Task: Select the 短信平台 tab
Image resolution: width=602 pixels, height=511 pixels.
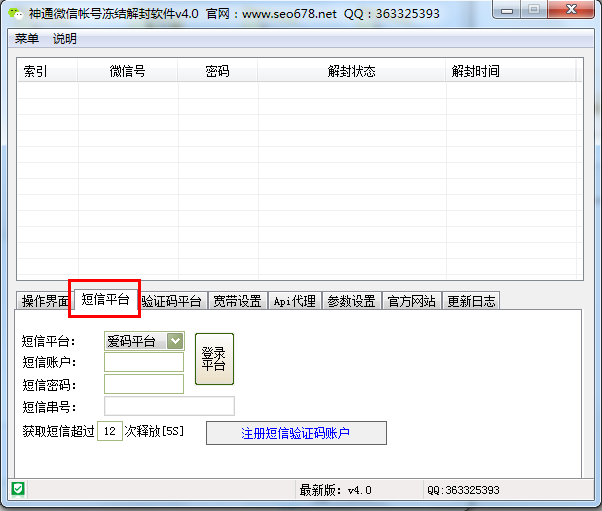Action: tap(105, 299)
